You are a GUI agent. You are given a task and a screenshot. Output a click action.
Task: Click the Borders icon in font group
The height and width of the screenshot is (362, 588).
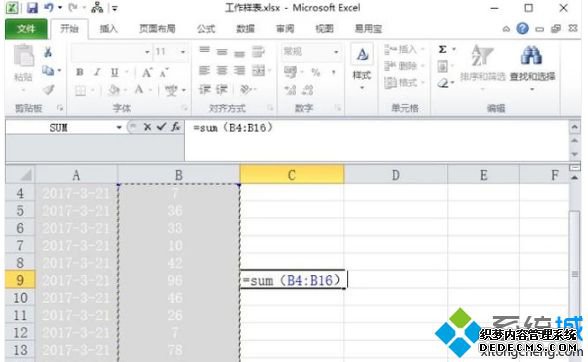click(80, 90)
